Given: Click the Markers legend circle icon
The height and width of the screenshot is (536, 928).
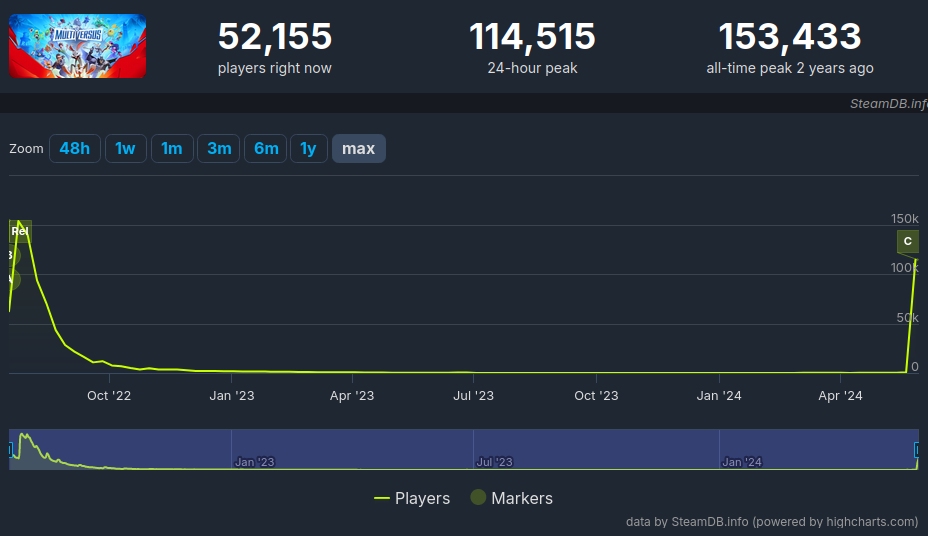Looking at the screenshot, I should tap(478, 498).
